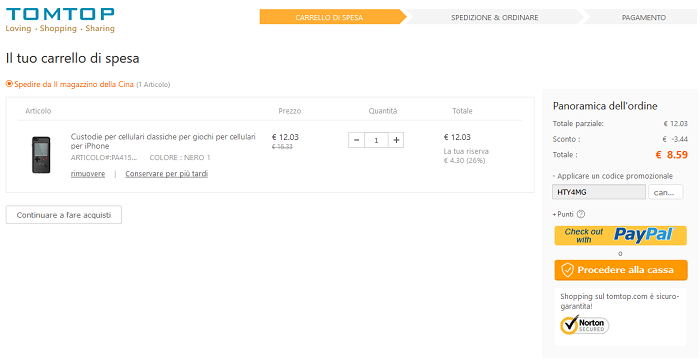Open the phone case product thumbnail
The width and height of the screenshot is (700, 360).
(41, 155)
